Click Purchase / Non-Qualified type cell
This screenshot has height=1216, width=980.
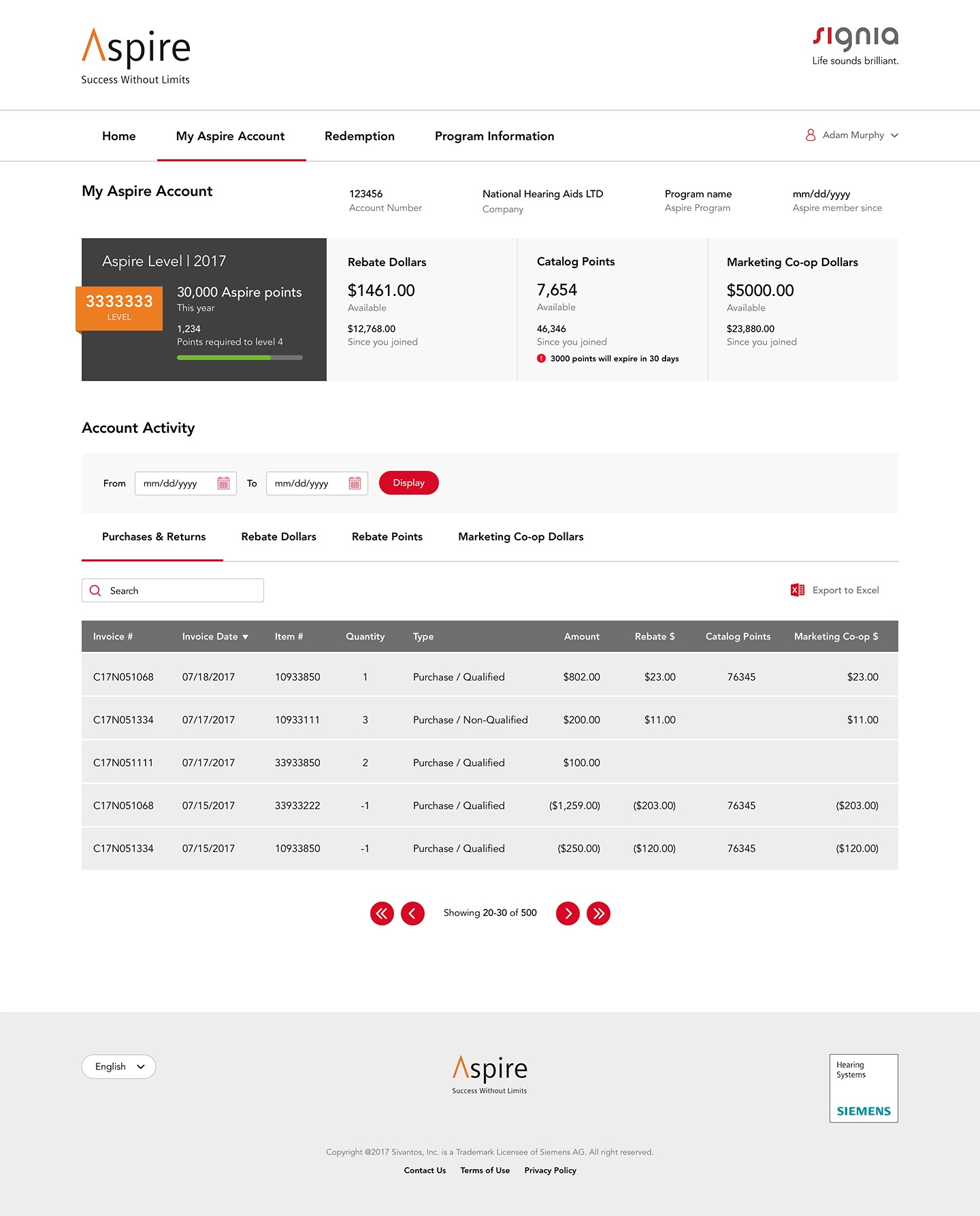tap(470, 720)
